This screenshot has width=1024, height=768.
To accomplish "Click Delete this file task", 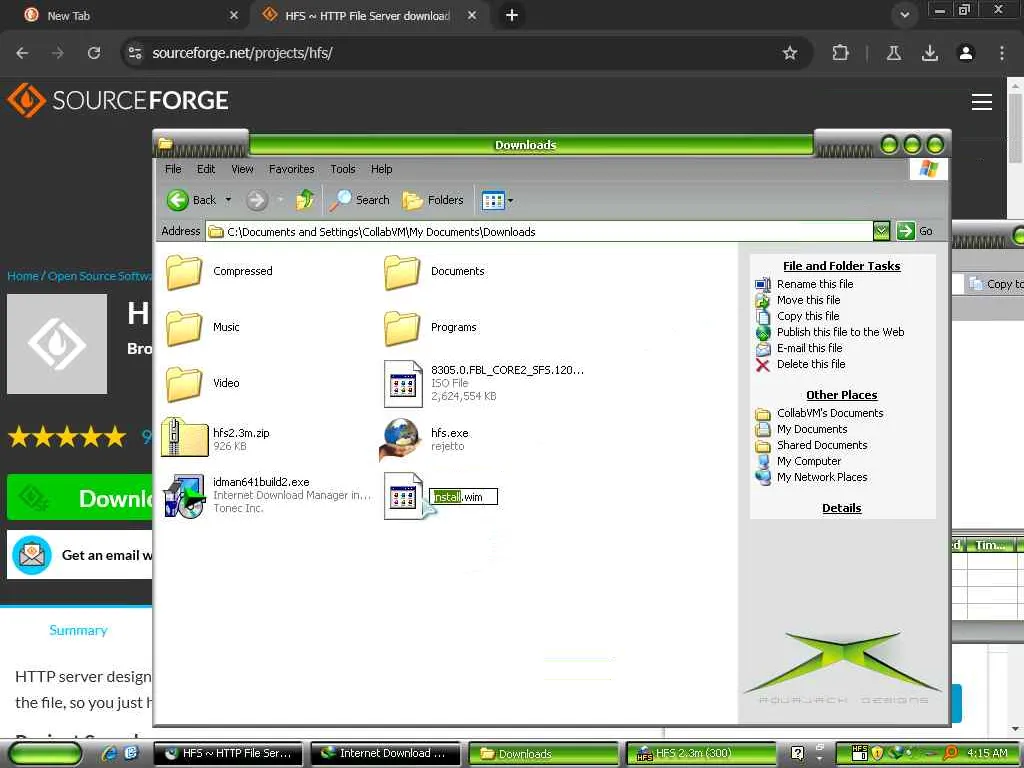I will click(810, 364).
